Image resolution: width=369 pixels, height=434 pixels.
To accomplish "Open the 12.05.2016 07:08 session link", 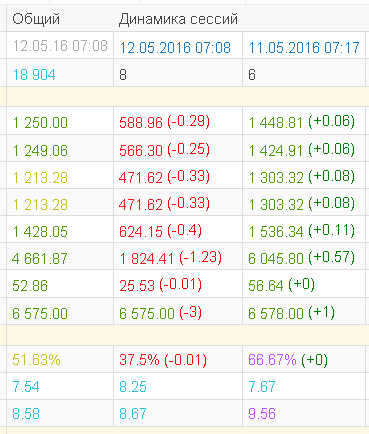I will click(175, 47).
